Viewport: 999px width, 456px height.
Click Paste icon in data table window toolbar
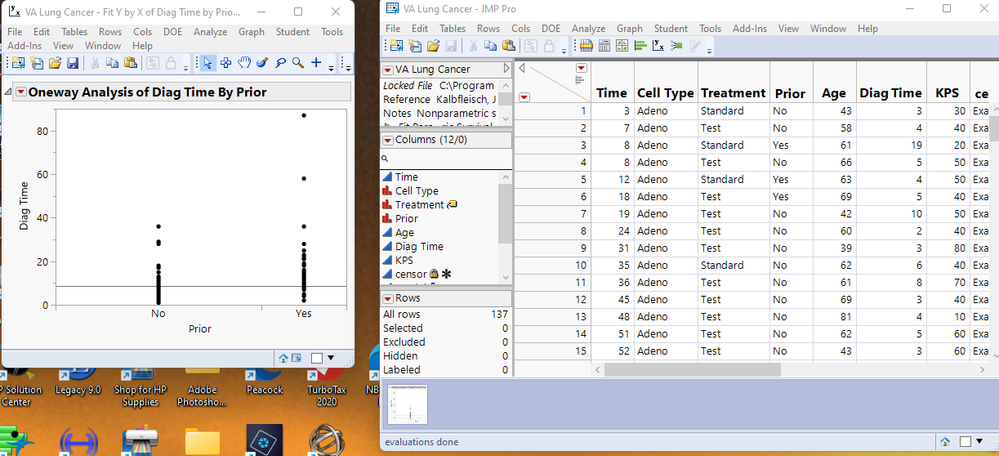tap(508, 46)
